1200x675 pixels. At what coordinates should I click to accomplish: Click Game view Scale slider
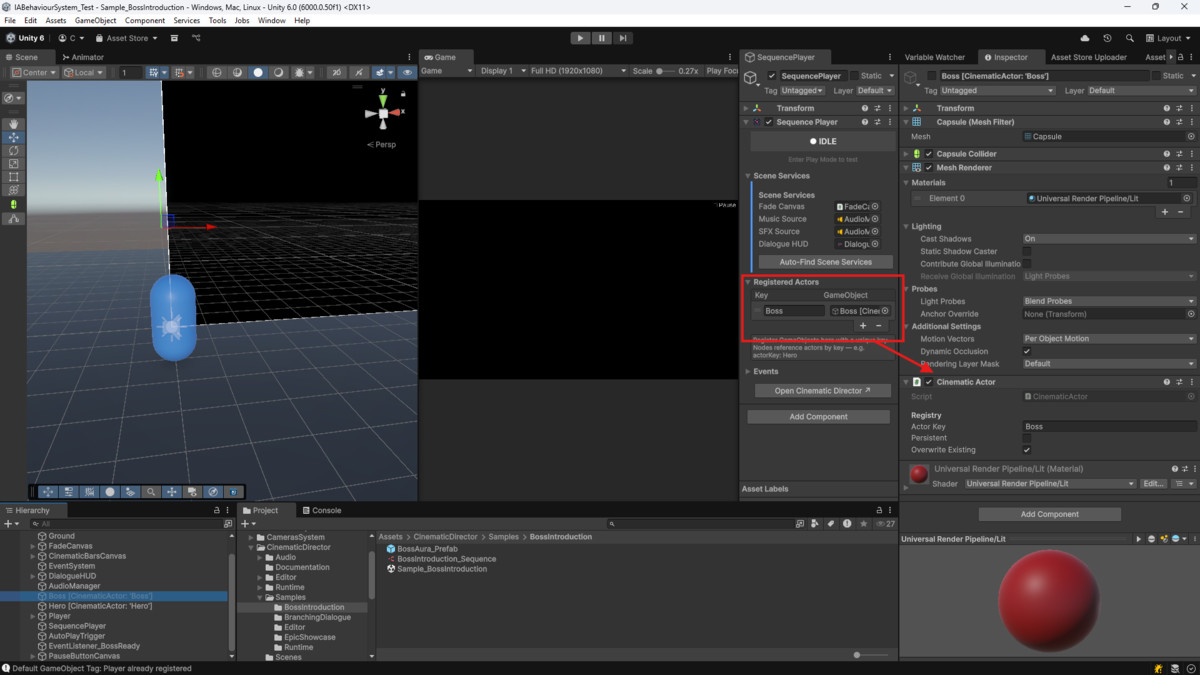pos(664,71)
